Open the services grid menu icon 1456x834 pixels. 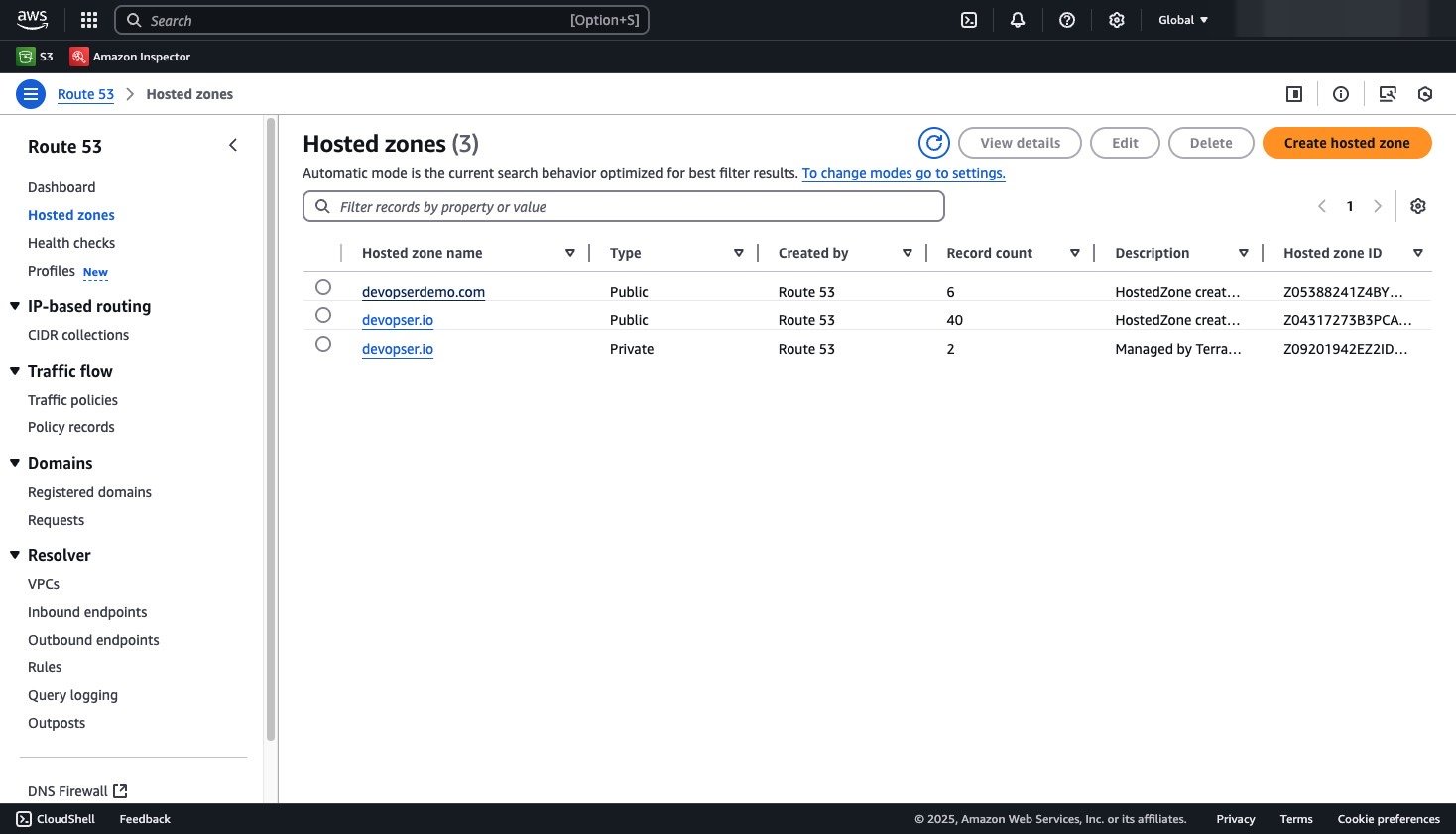(x=89, y=20)
